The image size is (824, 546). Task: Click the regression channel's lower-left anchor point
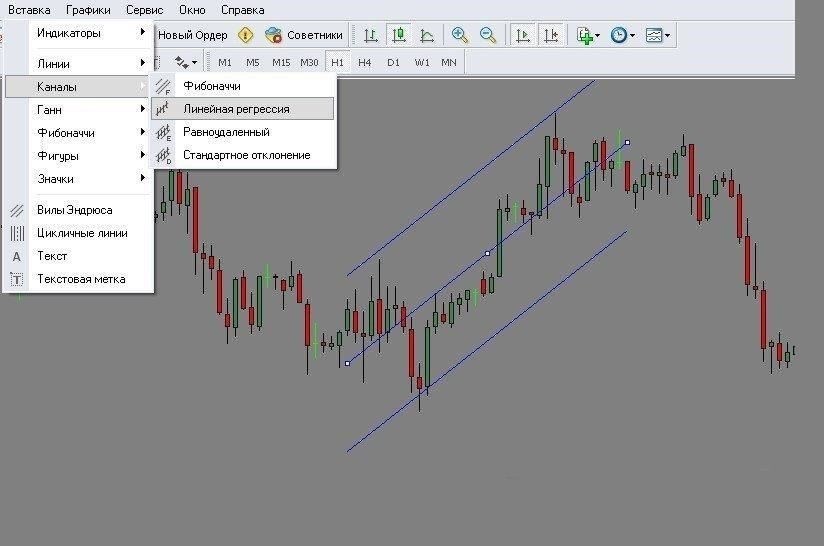[347, 363]
